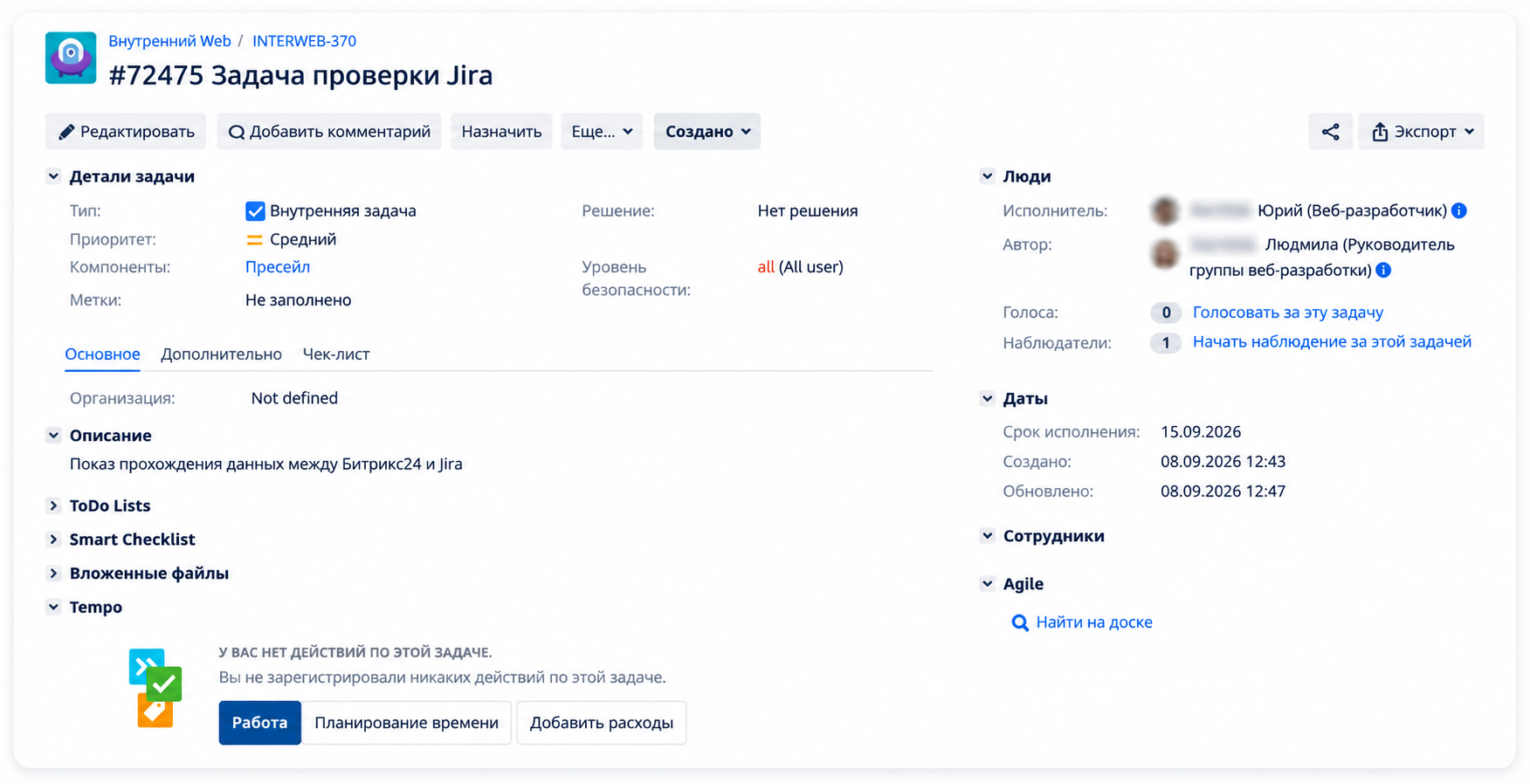
Task: Click the Средний priority icon
Action: [254, 240]
